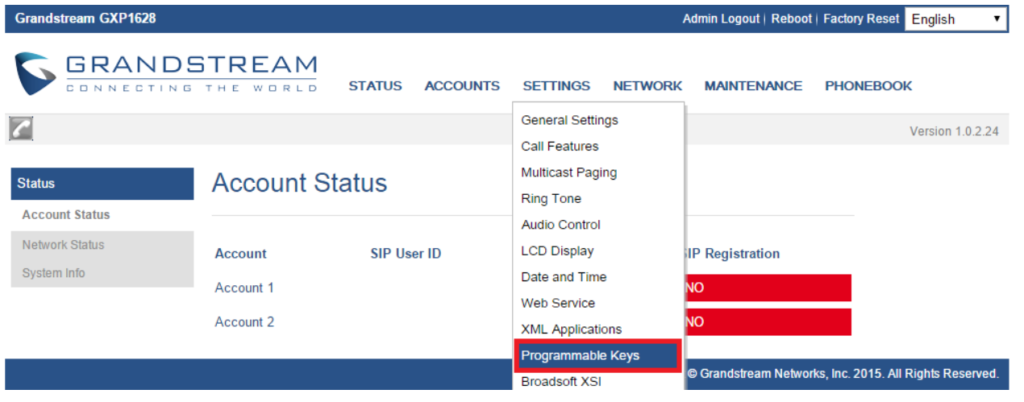Select XML Applications entry
1024x402 pixels.
coord(598,329)
